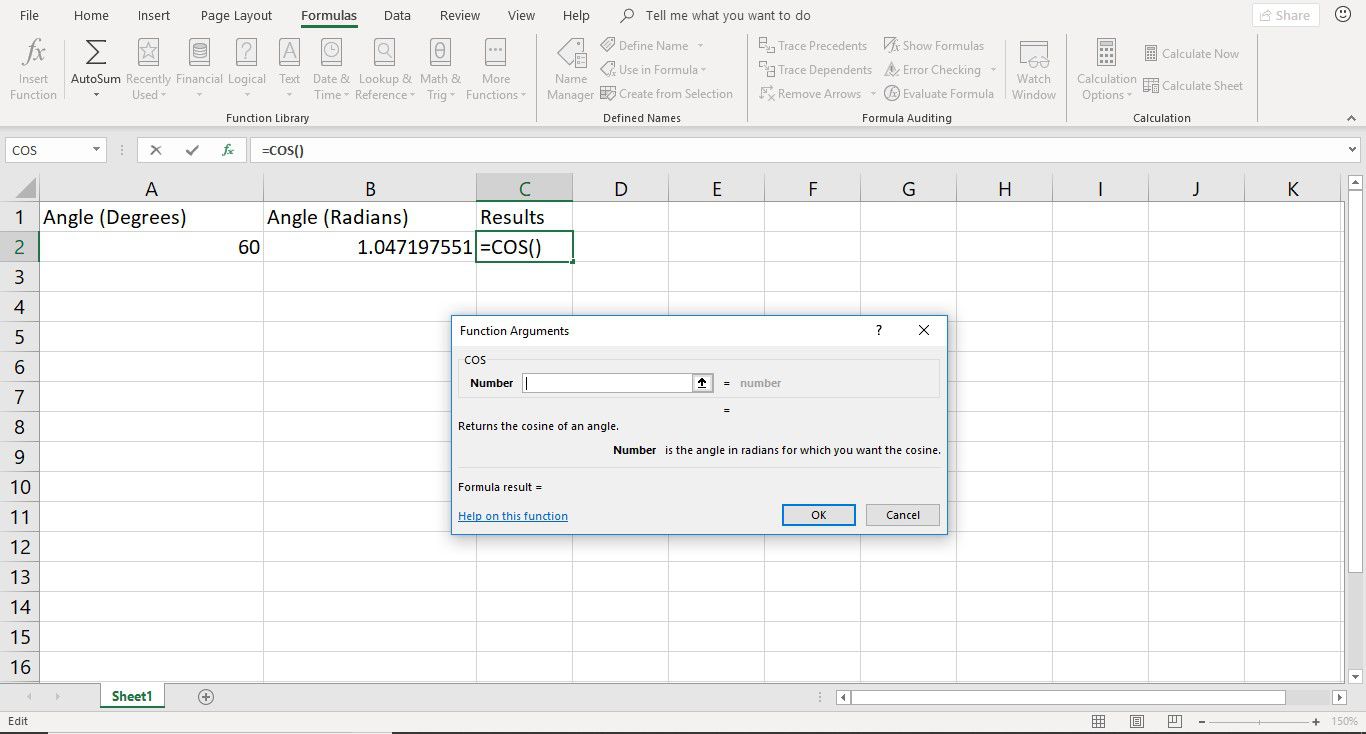Switch to the View tab
The image size is (1366, 734).
click(x=521, y=15)
